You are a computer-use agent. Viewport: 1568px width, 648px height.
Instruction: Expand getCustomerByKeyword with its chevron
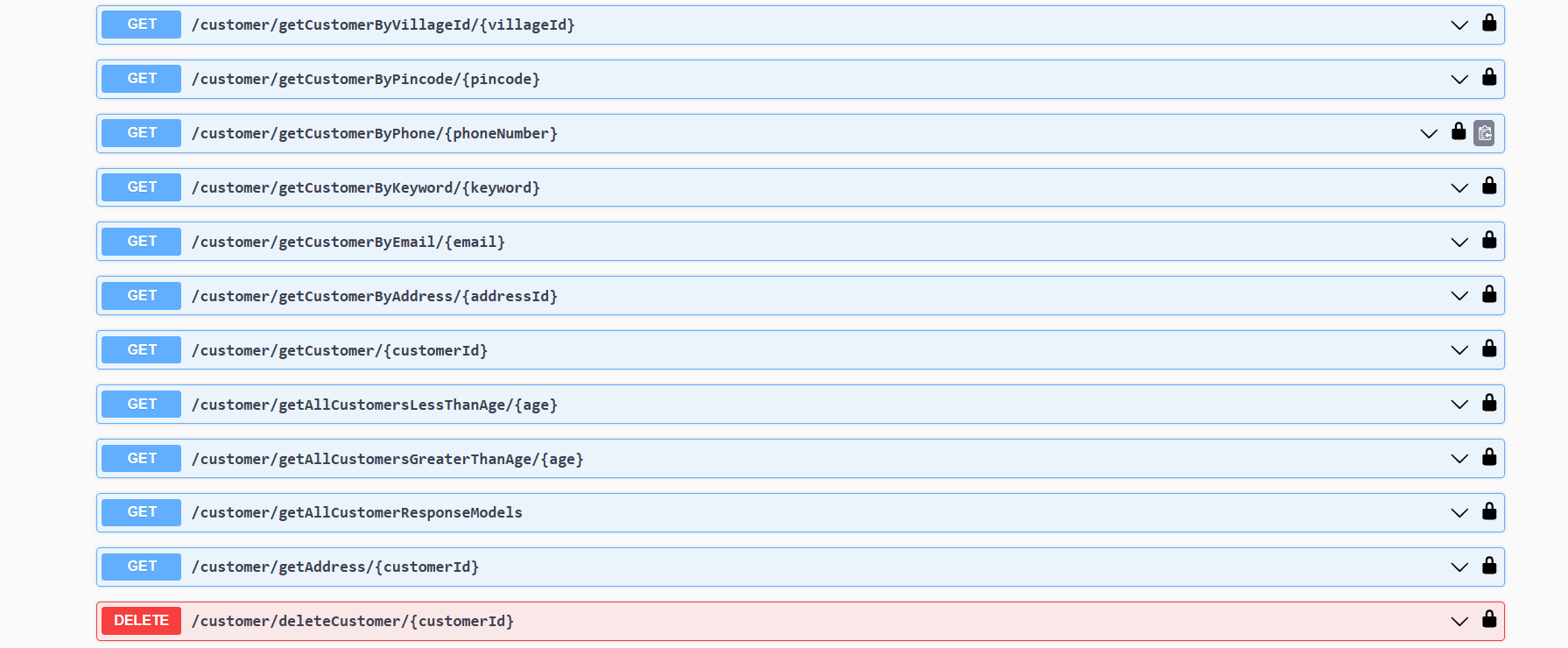(x=1459, y=188)
